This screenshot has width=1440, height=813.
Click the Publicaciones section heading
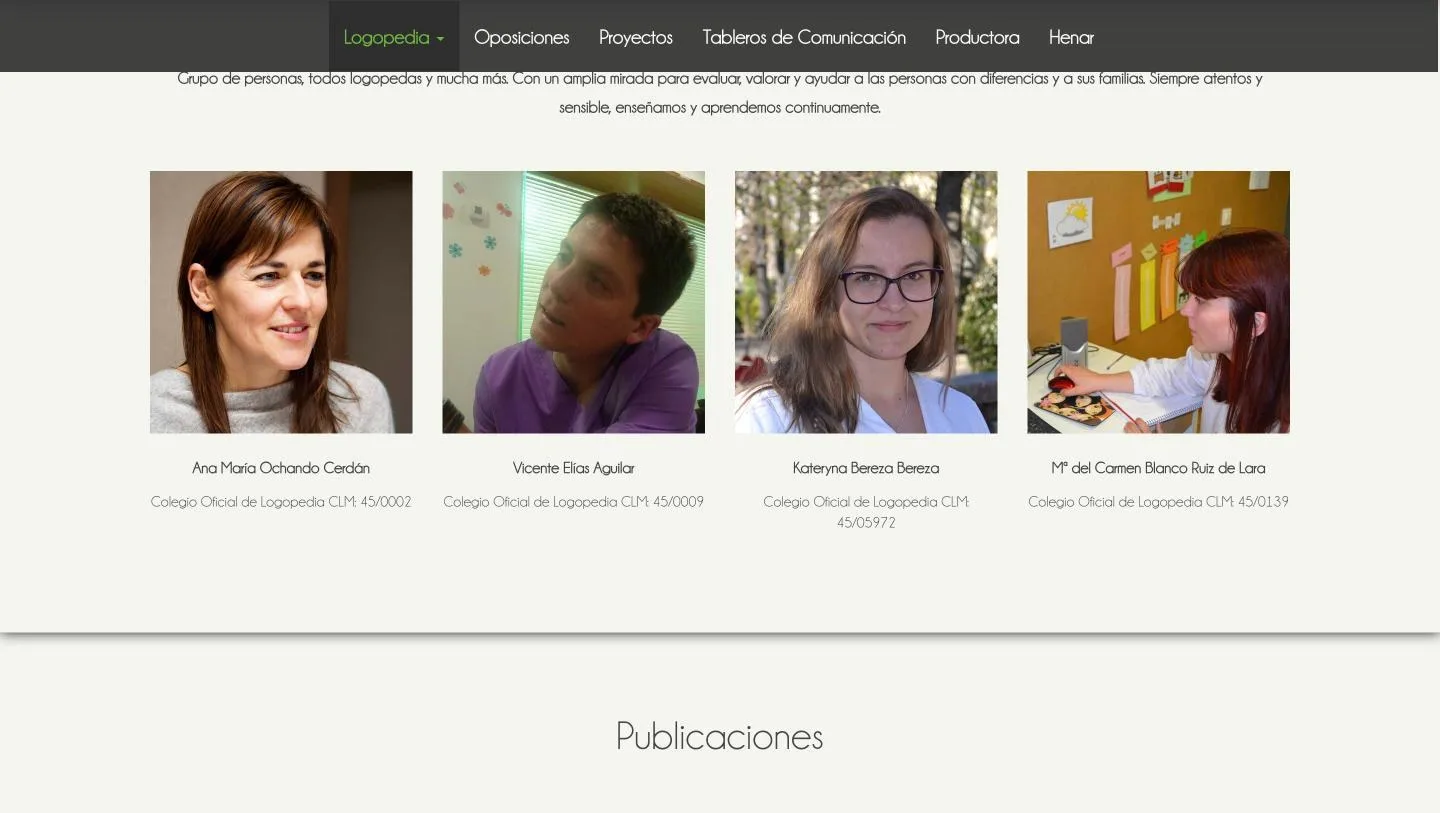point(720,736)
